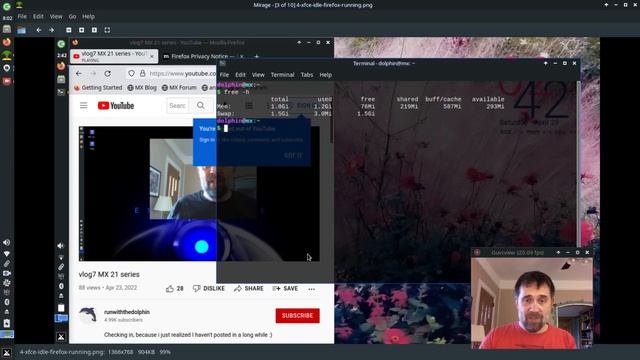Click the dolphin channel avatar
The width and height of the screenshot is (640, 360).
[88, 315]
